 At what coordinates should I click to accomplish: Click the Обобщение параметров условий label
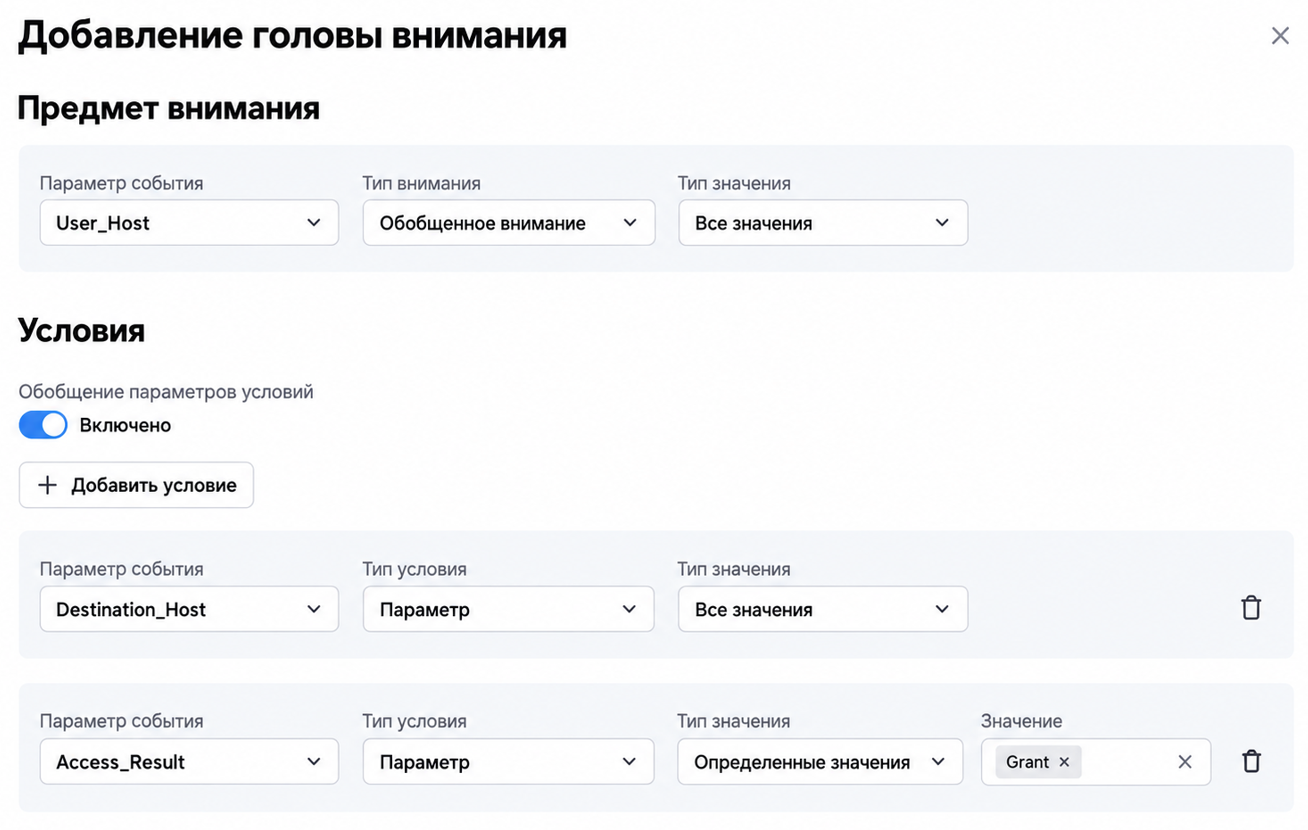point(166,392)
